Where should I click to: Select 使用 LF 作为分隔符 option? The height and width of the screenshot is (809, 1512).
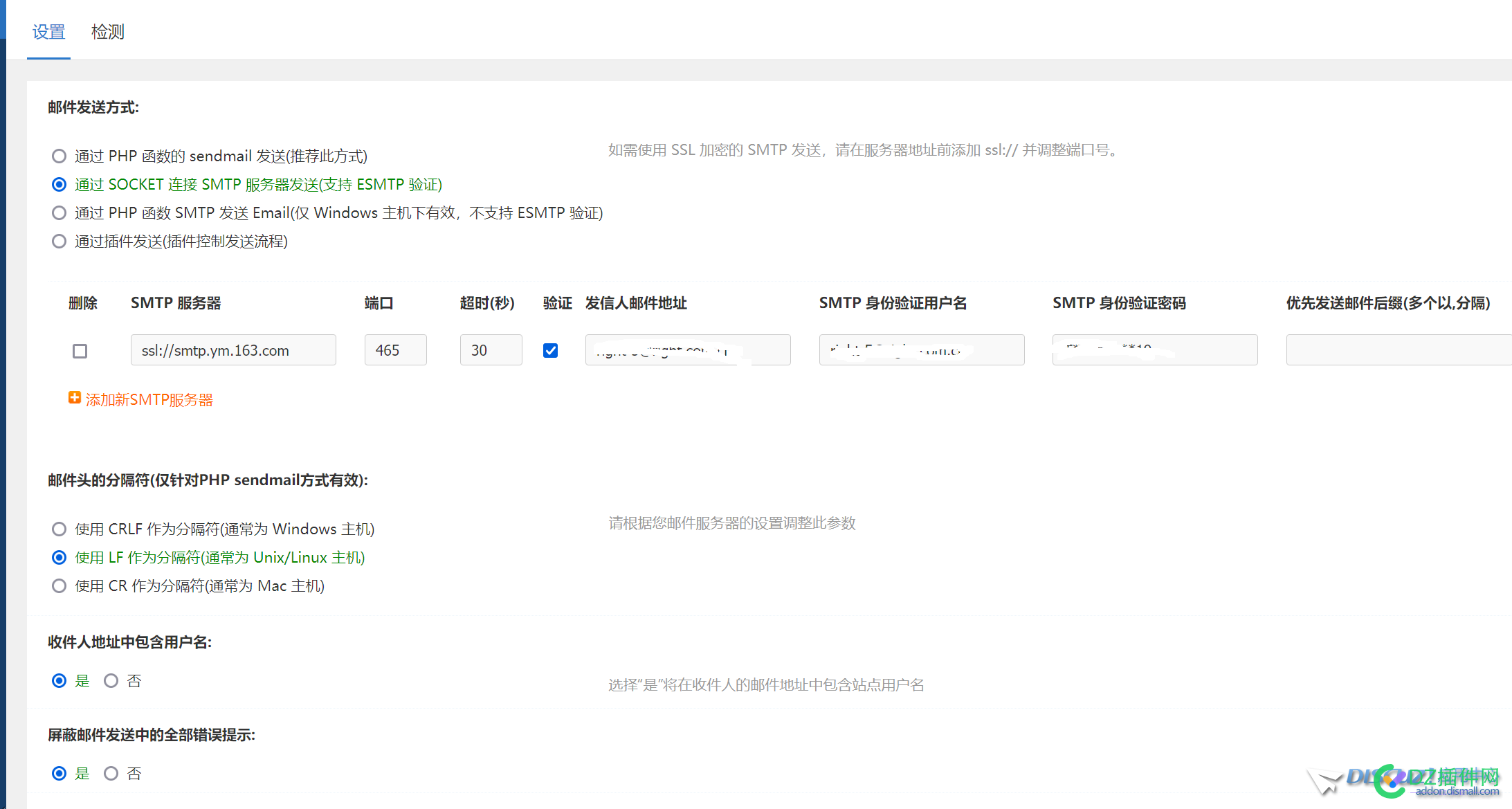60,558
